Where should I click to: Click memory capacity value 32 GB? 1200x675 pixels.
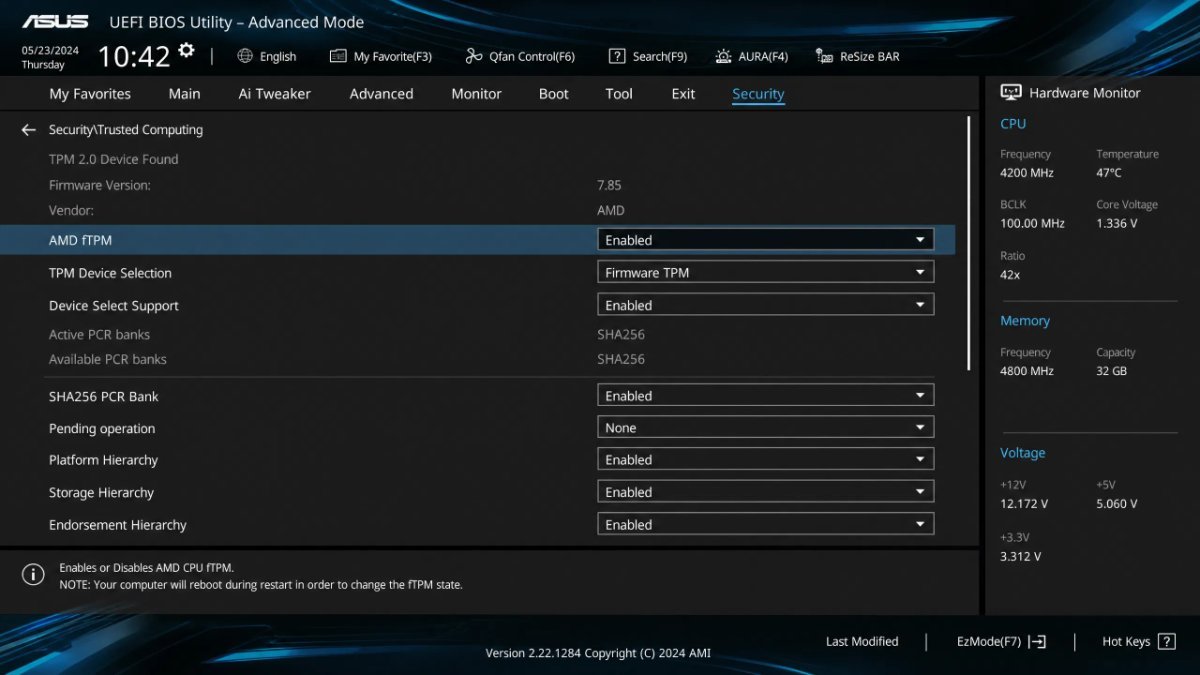point(1111,371)
